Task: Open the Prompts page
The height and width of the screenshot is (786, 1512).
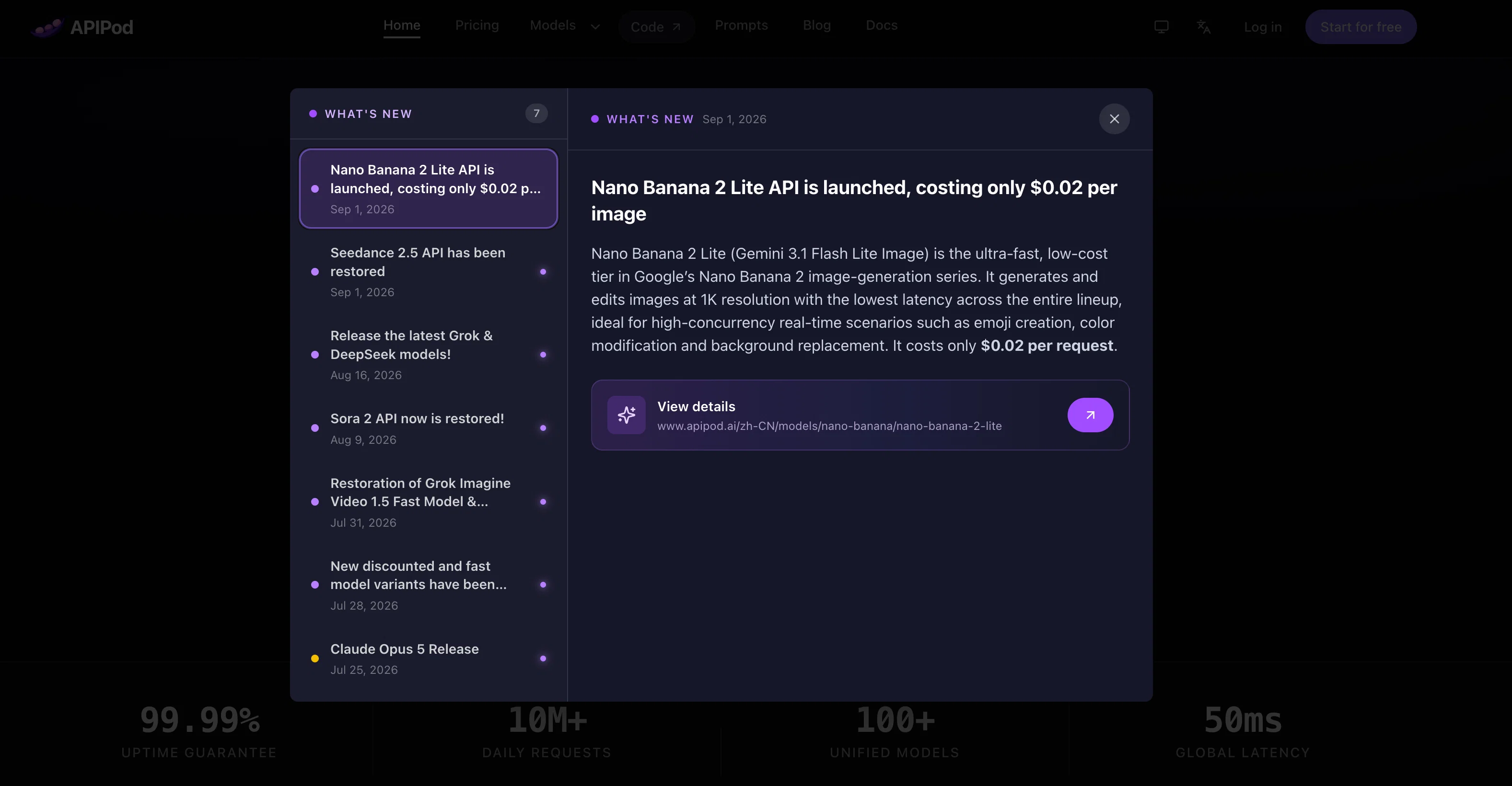Action: pyautogui.click(x=741, y=25)
